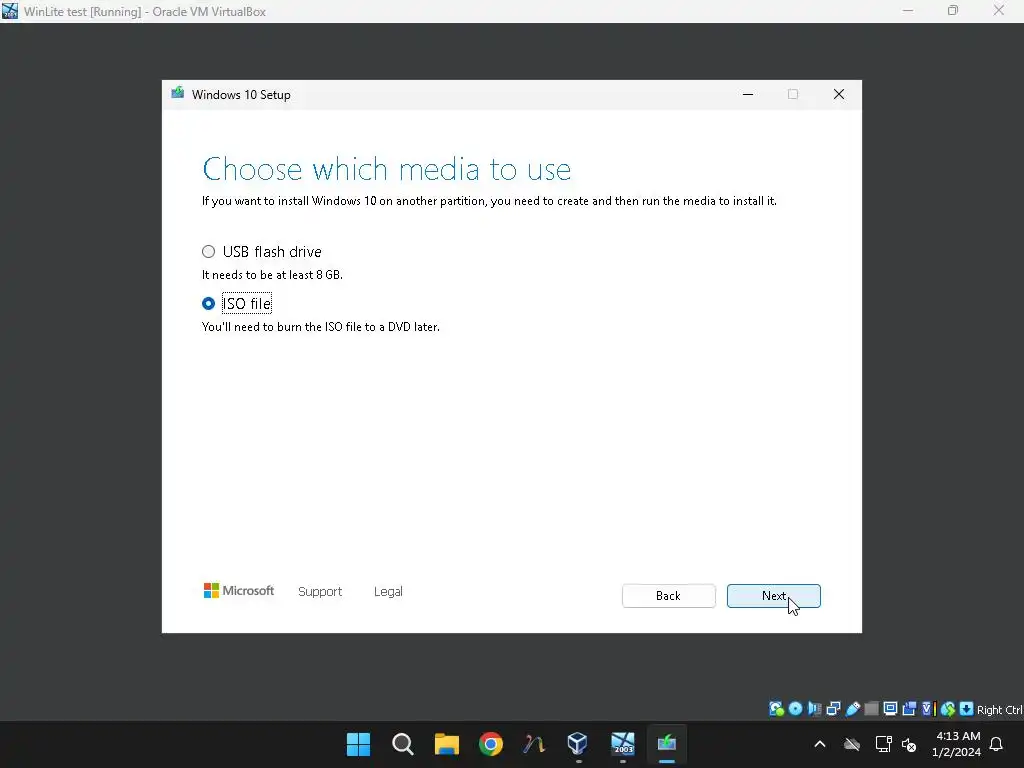Image resolution: width=1024 pixels, height=768 pixels.
Task: Go Back in Windows 10 Setup
Action: [x=668, y=596]
